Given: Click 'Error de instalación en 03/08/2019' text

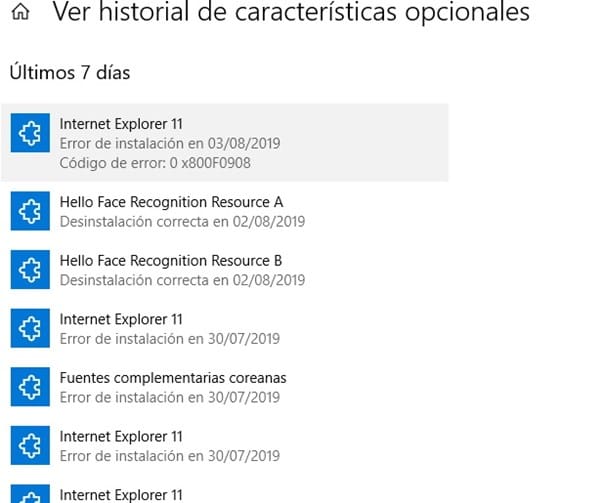Looking at the screenshot, I should click(x=170, y=143).
